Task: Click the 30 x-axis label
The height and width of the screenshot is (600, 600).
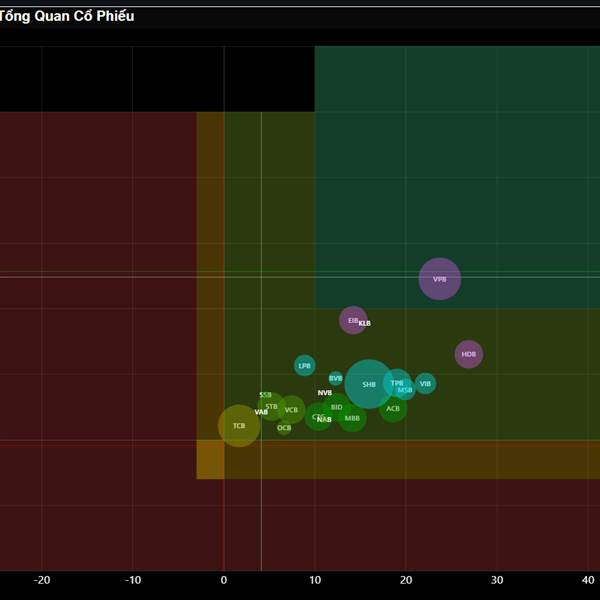Action: tap(497, 580)
